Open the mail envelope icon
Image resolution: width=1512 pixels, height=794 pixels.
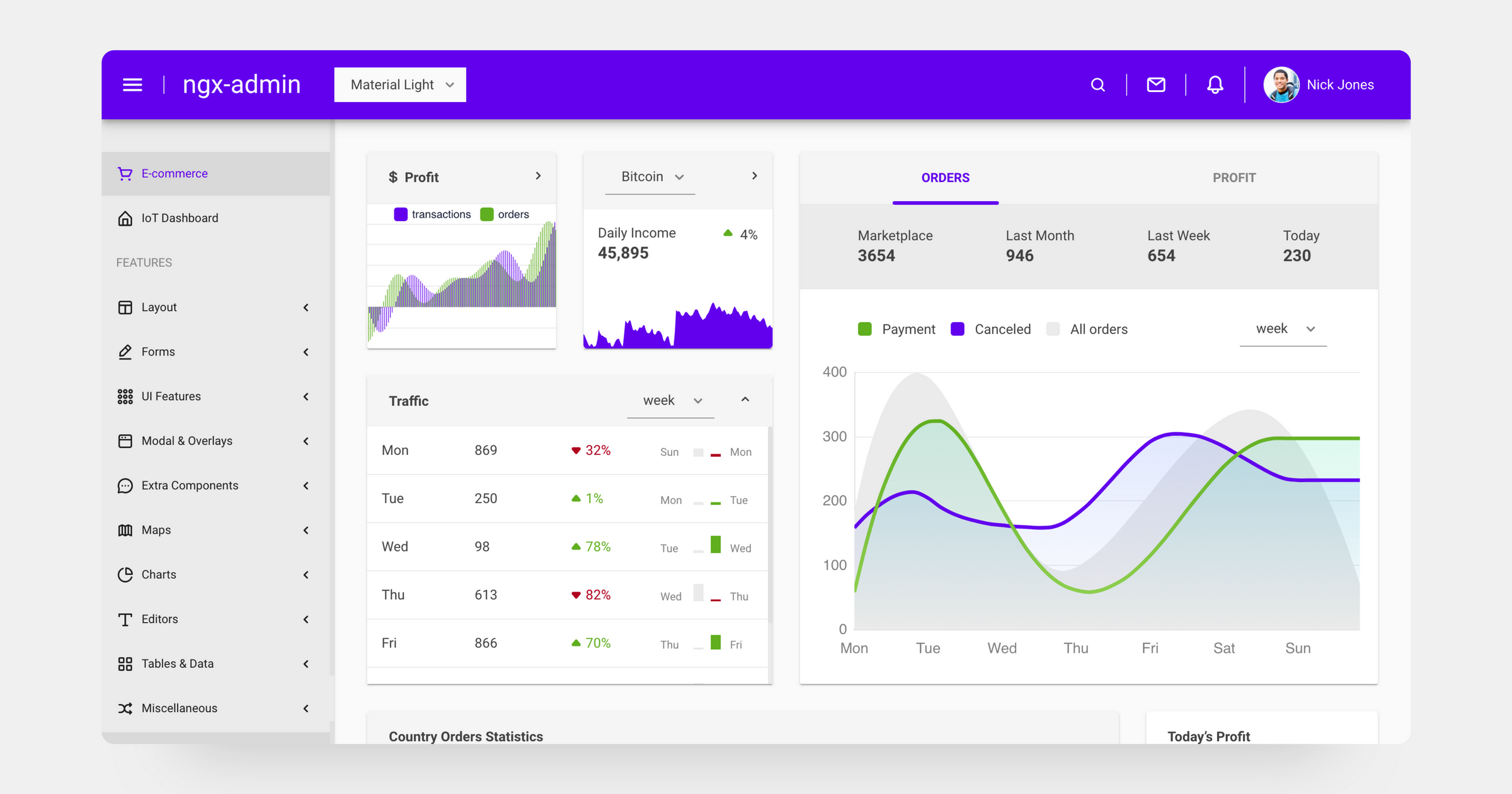[x=1156, y=84]
